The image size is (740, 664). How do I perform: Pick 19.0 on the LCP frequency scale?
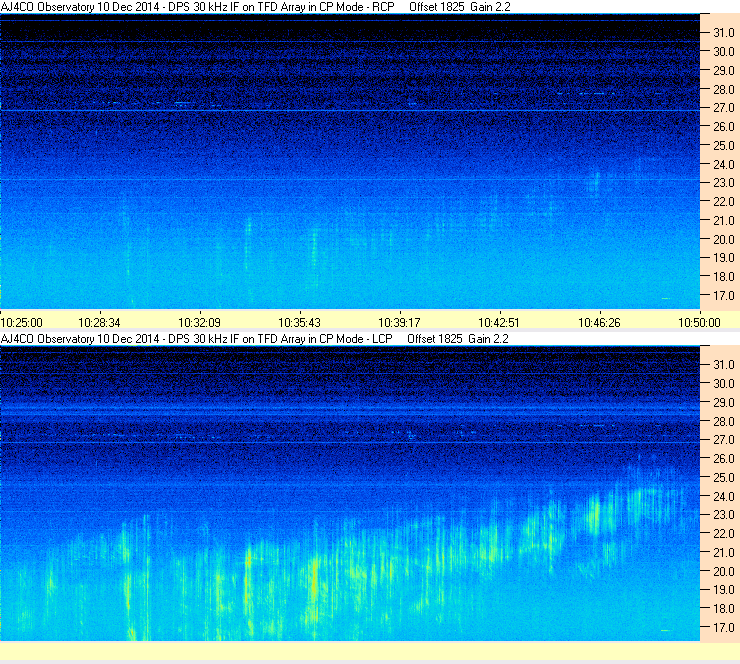[x=723, y=590]
